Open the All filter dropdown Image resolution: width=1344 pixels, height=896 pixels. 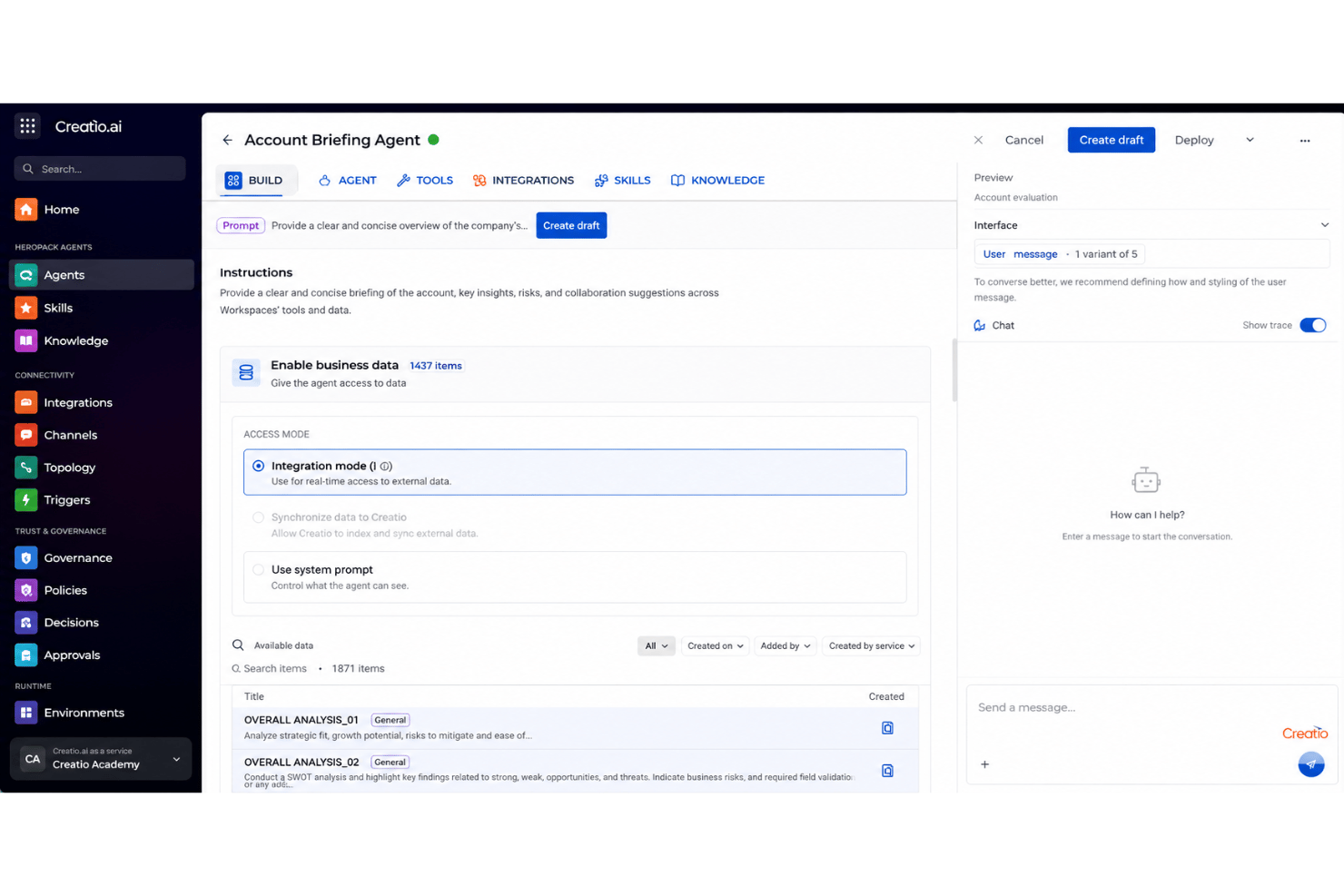[x=657, y=646]
